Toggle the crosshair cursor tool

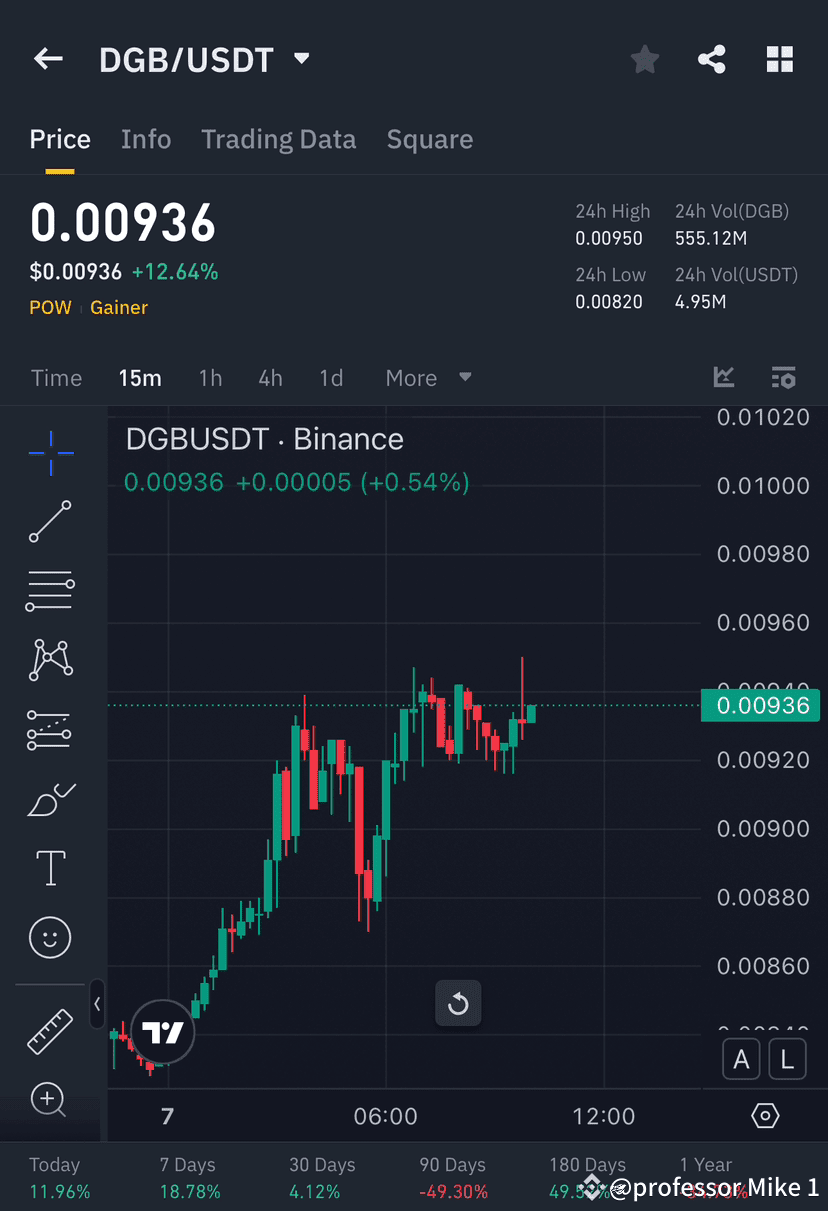coord(50,453)
